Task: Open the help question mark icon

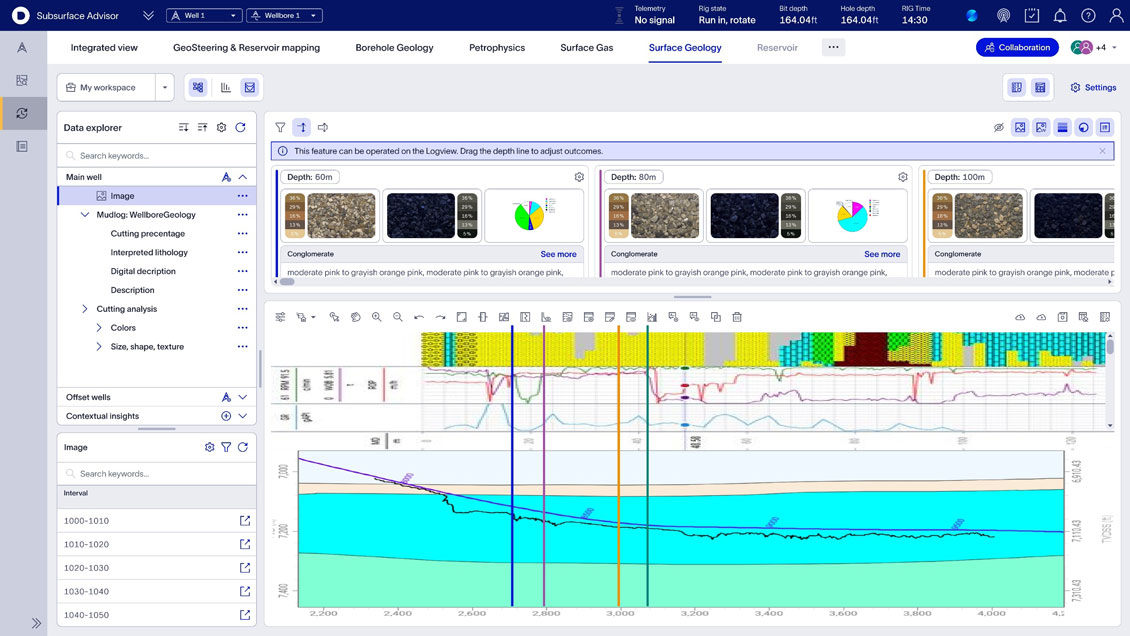Action: (1086, 14)
